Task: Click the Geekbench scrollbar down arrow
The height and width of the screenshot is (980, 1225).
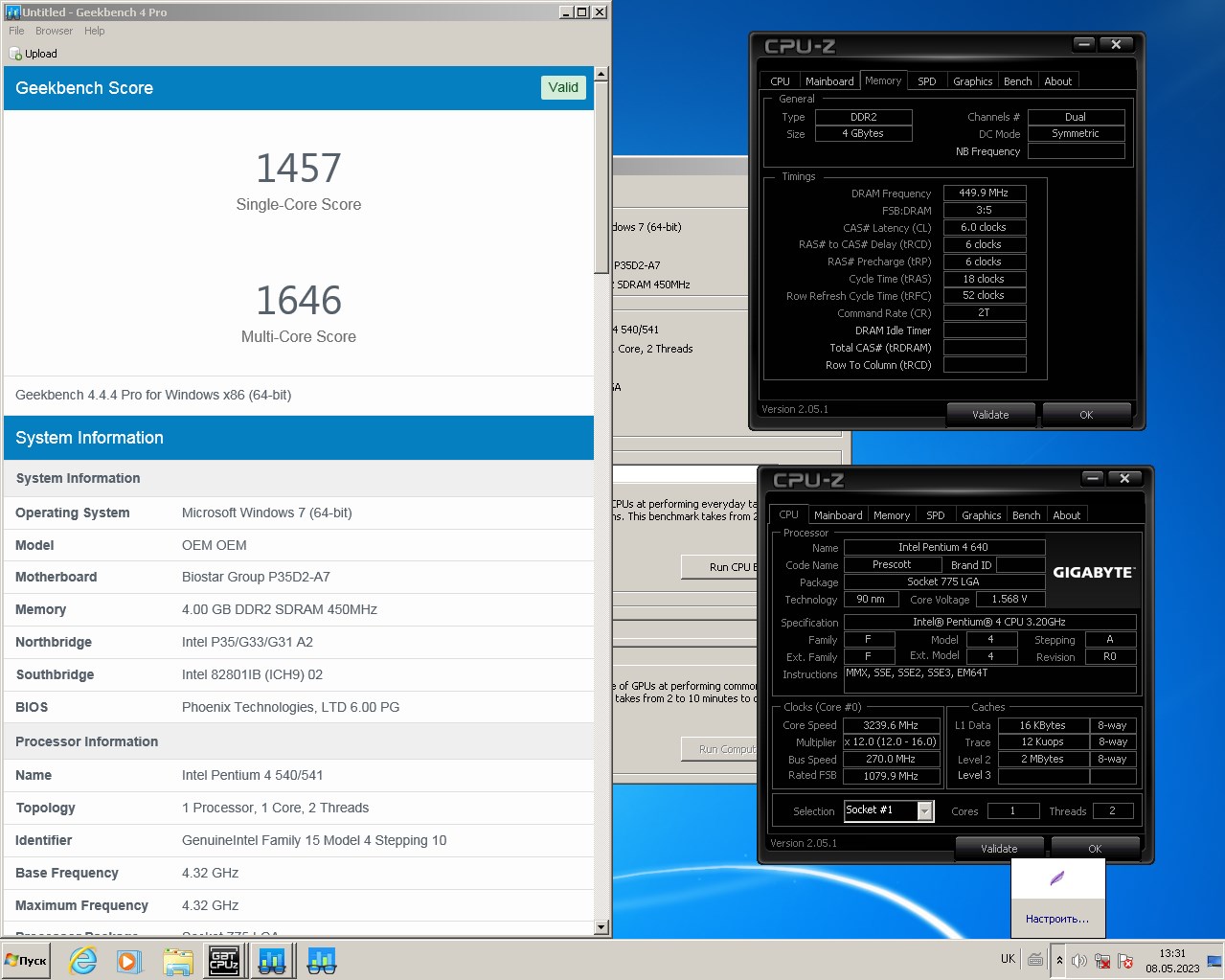Action: pyautogui.click(x=601, y=926)
